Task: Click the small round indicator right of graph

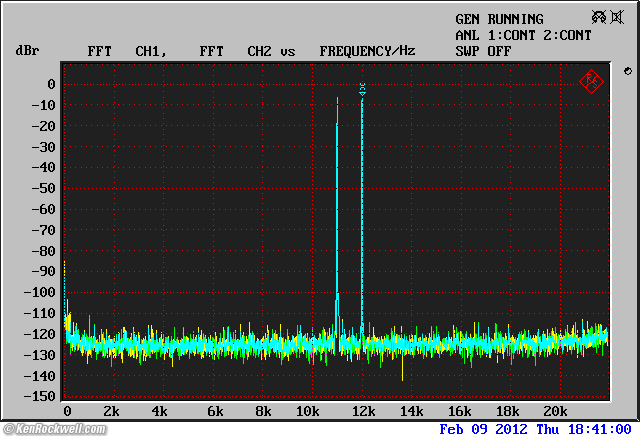Action: pos(626,71)
